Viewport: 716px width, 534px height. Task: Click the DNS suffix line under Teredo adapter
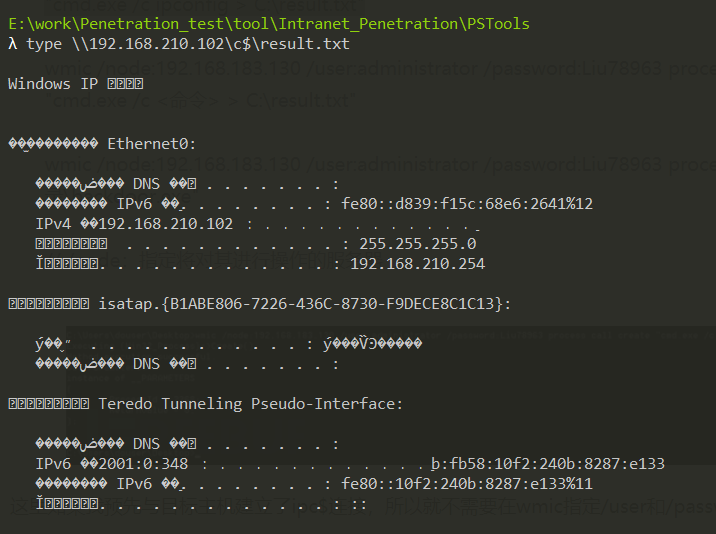[187, 444]
